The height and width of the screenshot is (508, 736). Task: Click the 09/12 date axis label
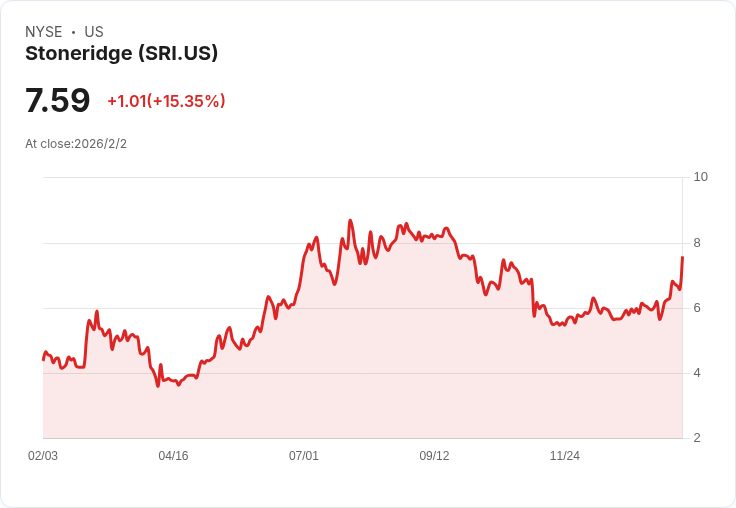tap(434, 456)
